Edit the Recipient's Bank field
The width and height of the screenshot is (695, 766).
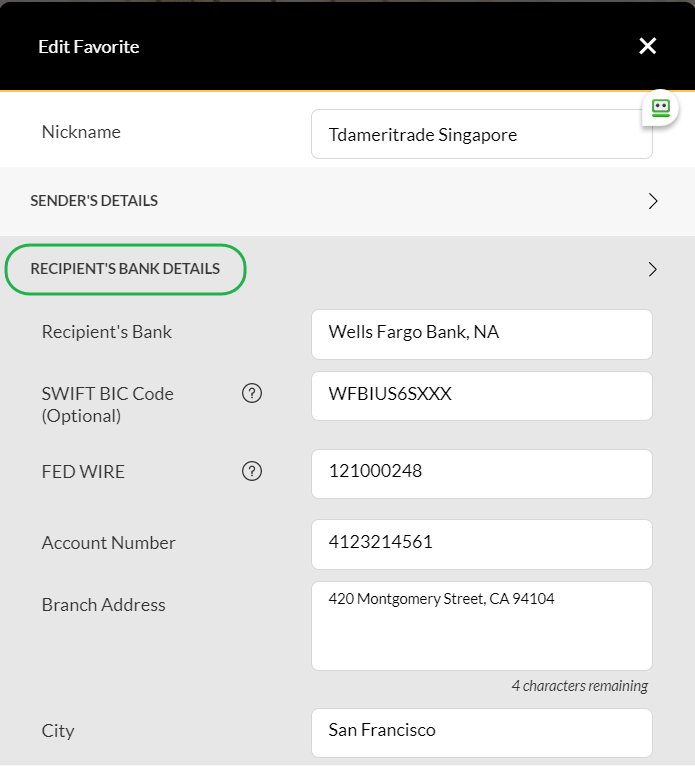pyautogui.click(x=482, y=334)
